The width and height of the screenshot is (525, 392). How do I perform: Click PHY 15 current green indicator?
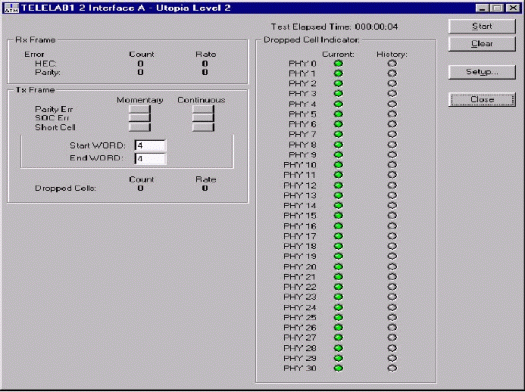339,216
